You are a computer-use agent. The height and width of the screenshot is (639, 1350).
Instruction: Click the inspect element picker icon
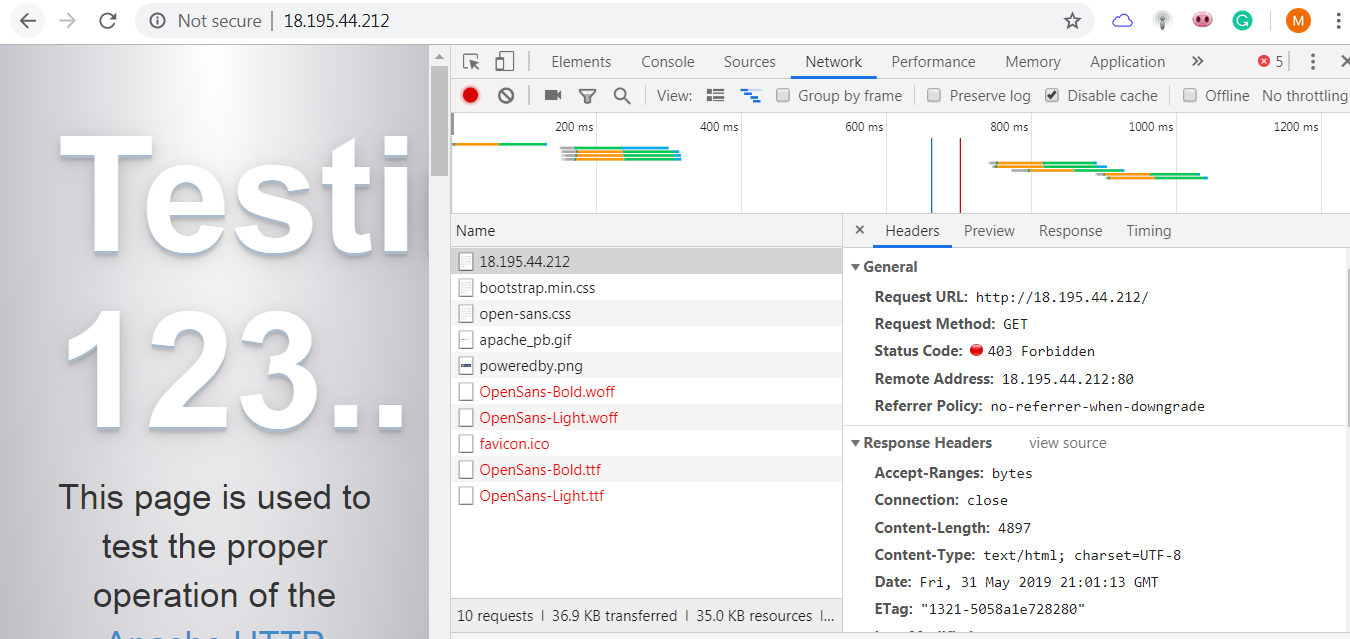pyautogui.click(x=471, y=62)
